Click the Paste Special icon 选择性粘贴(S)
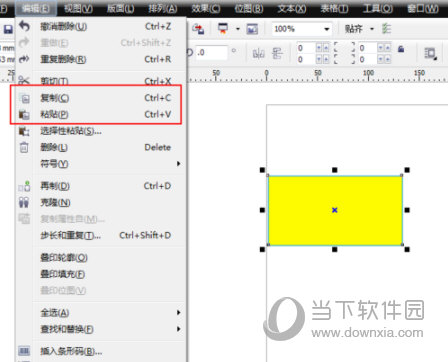The width and height of the screenshot is (448, 362). (24, 131)
